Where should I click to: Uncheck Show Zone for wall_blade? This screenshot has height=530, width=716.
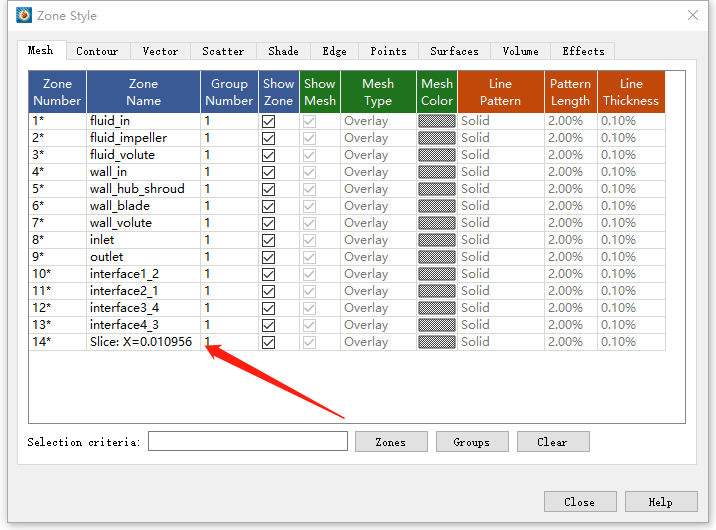(268, 206)
